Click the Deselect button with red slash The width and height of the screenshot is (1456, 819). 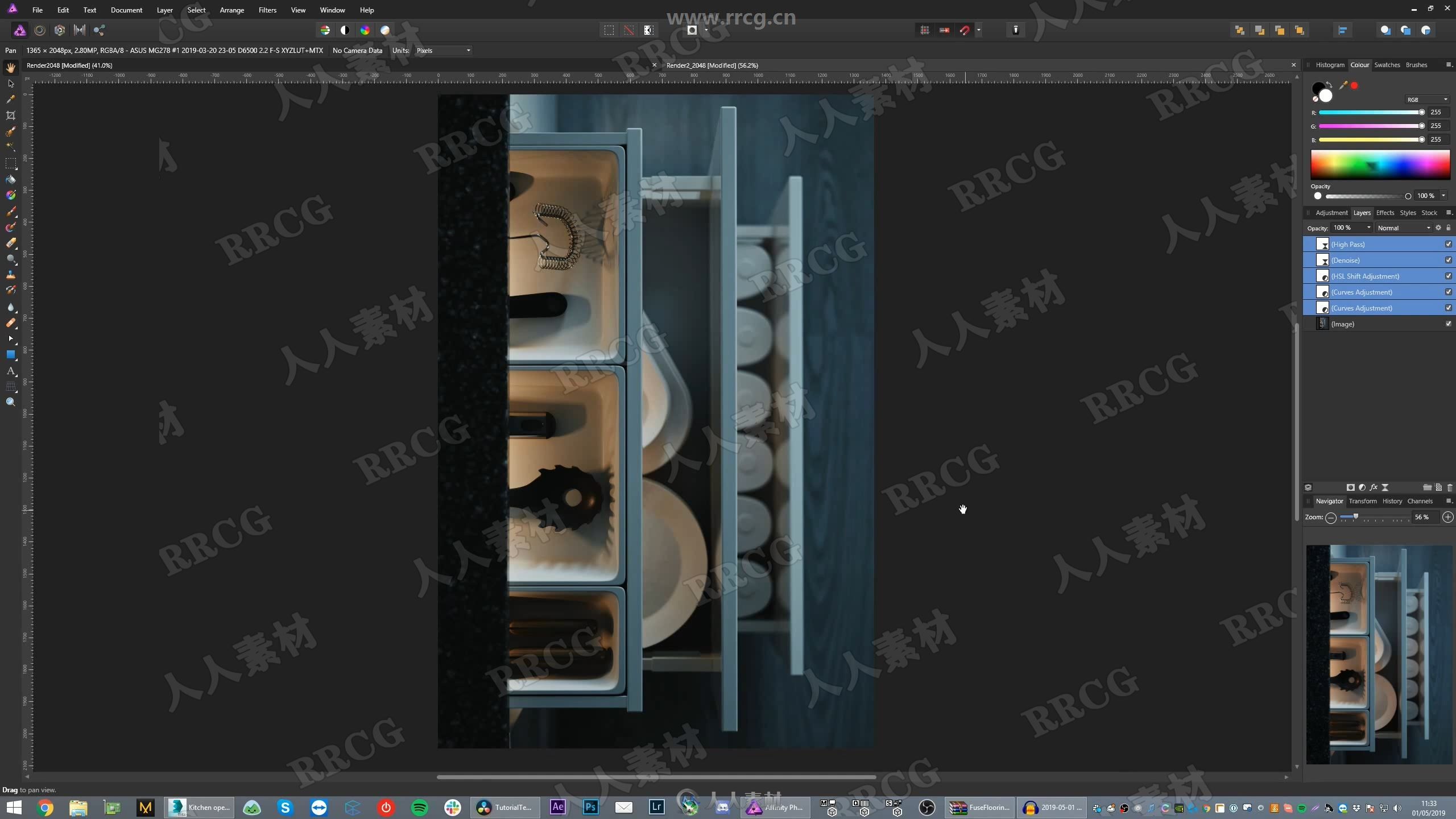click(x=629, y=30)
